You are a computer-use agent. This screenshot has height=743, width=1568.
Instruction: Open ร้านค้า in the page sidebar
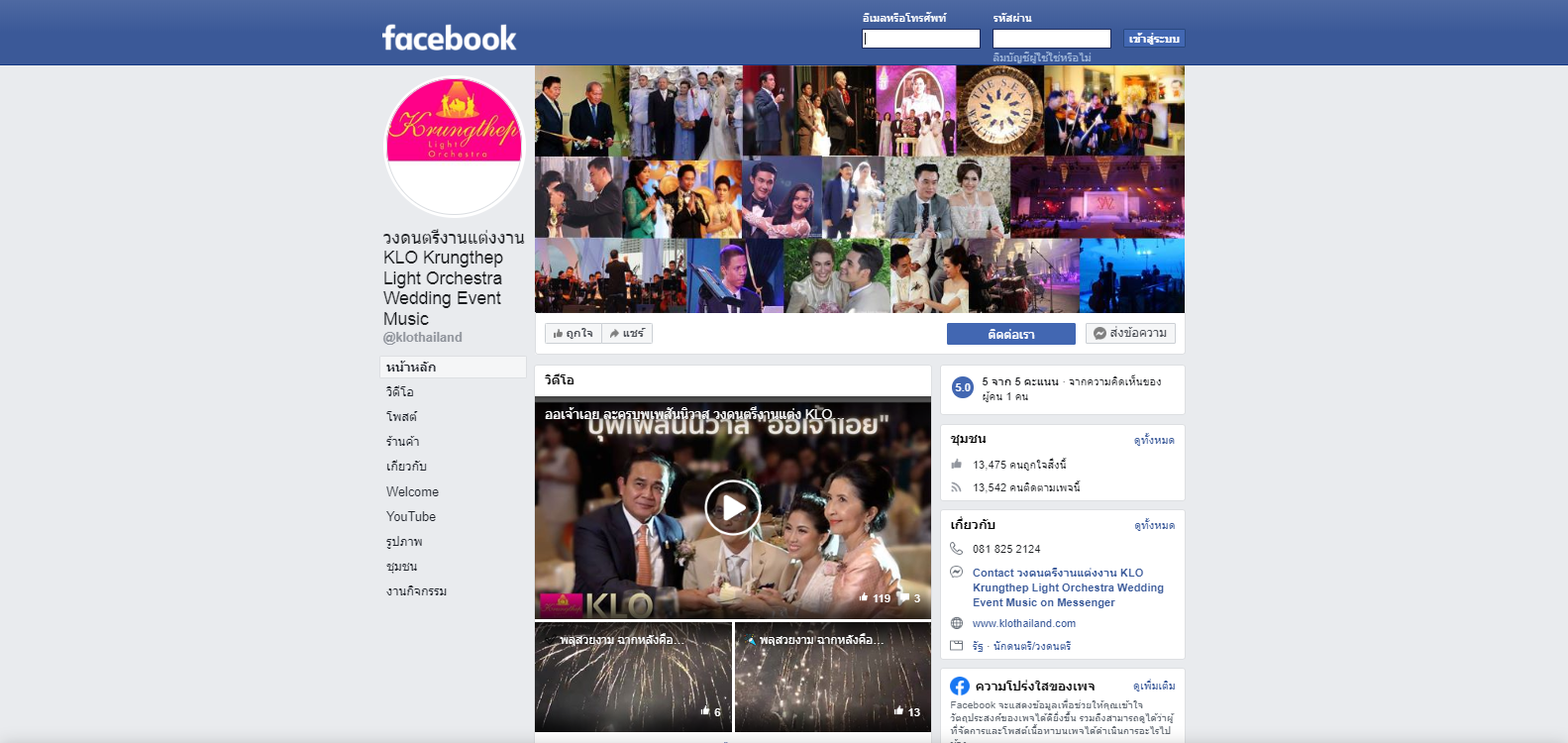pos(403,442)
